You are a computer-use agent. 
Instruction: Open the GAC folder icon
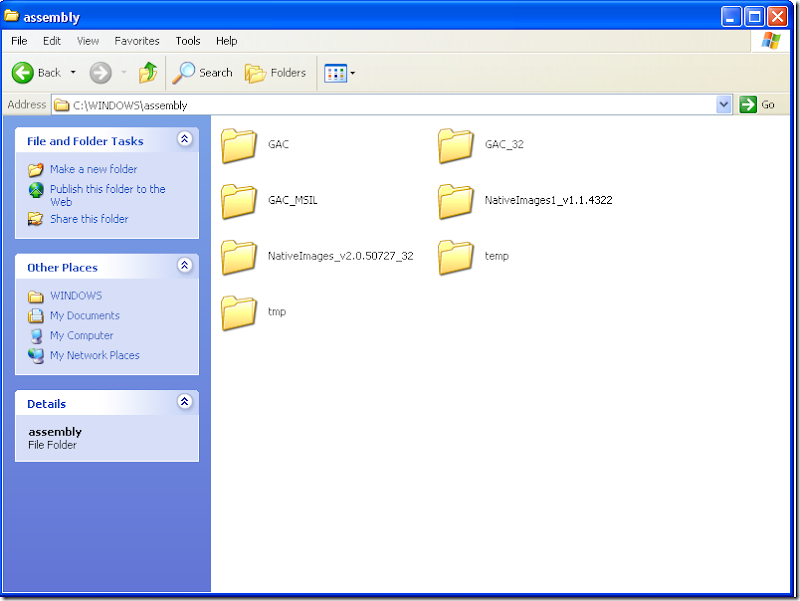[240, 145]
